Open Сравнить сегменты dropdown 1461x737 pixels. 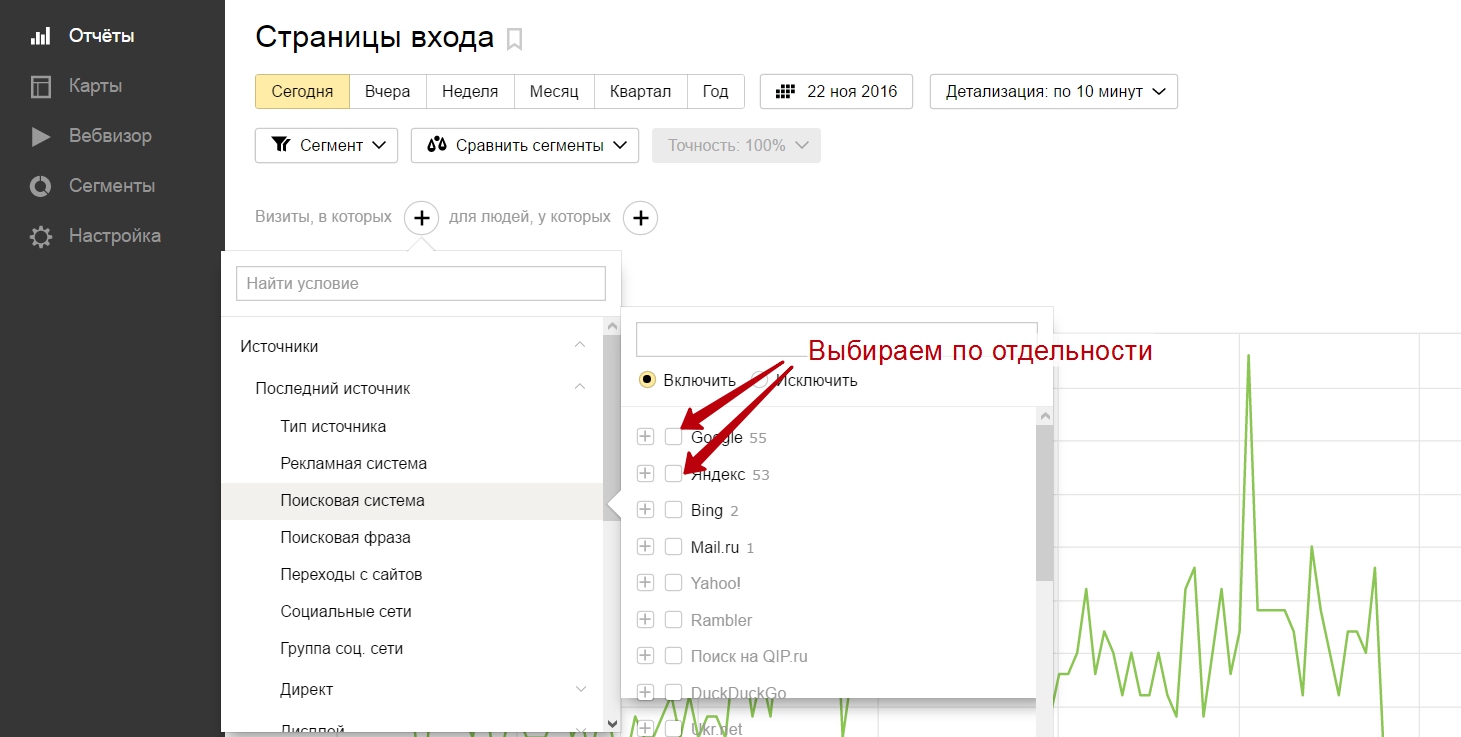pos(524,145)
